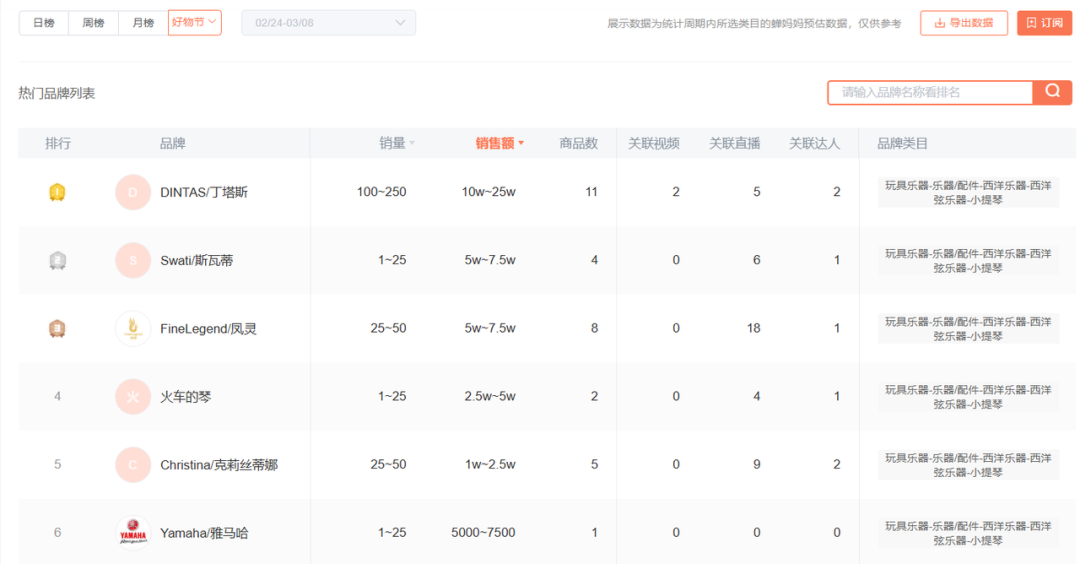Sort the table by 销量 column

point(397,143)
